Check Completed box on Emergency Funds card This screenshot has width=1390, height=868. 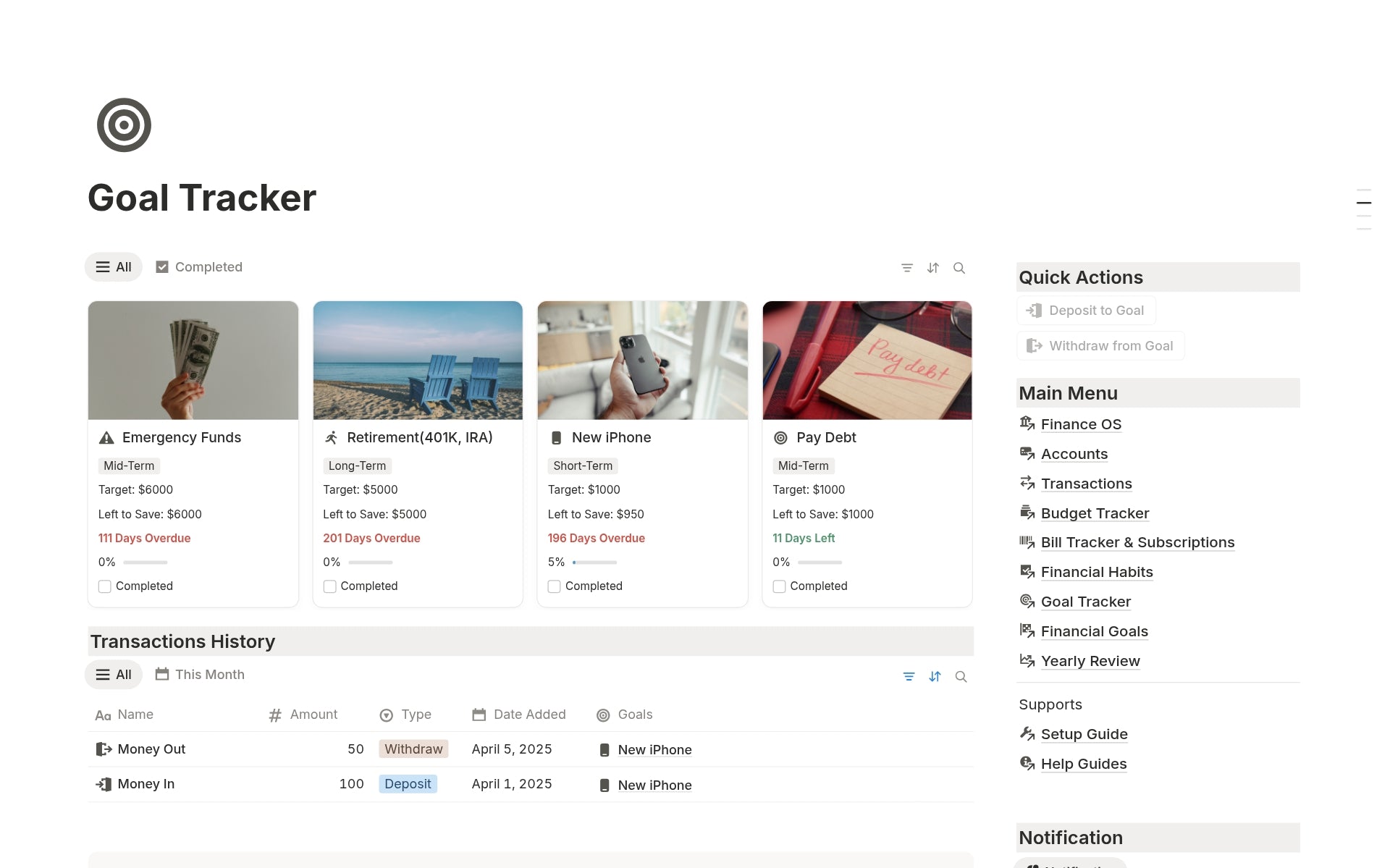tap(105, 586)
